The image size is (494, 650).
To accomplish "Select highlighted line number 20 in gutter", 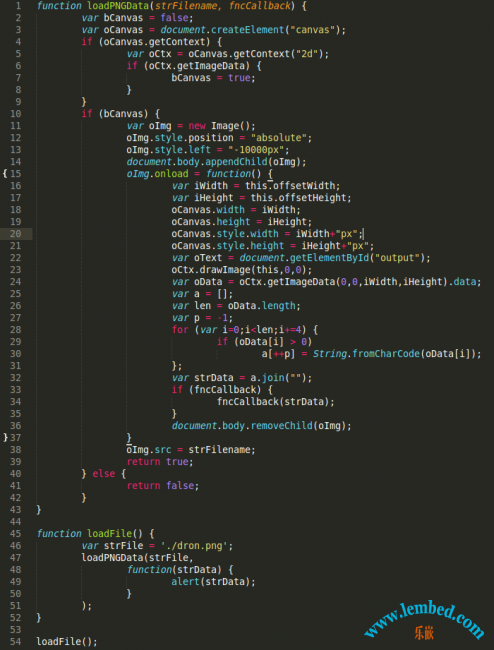I will tap(15, 234).
